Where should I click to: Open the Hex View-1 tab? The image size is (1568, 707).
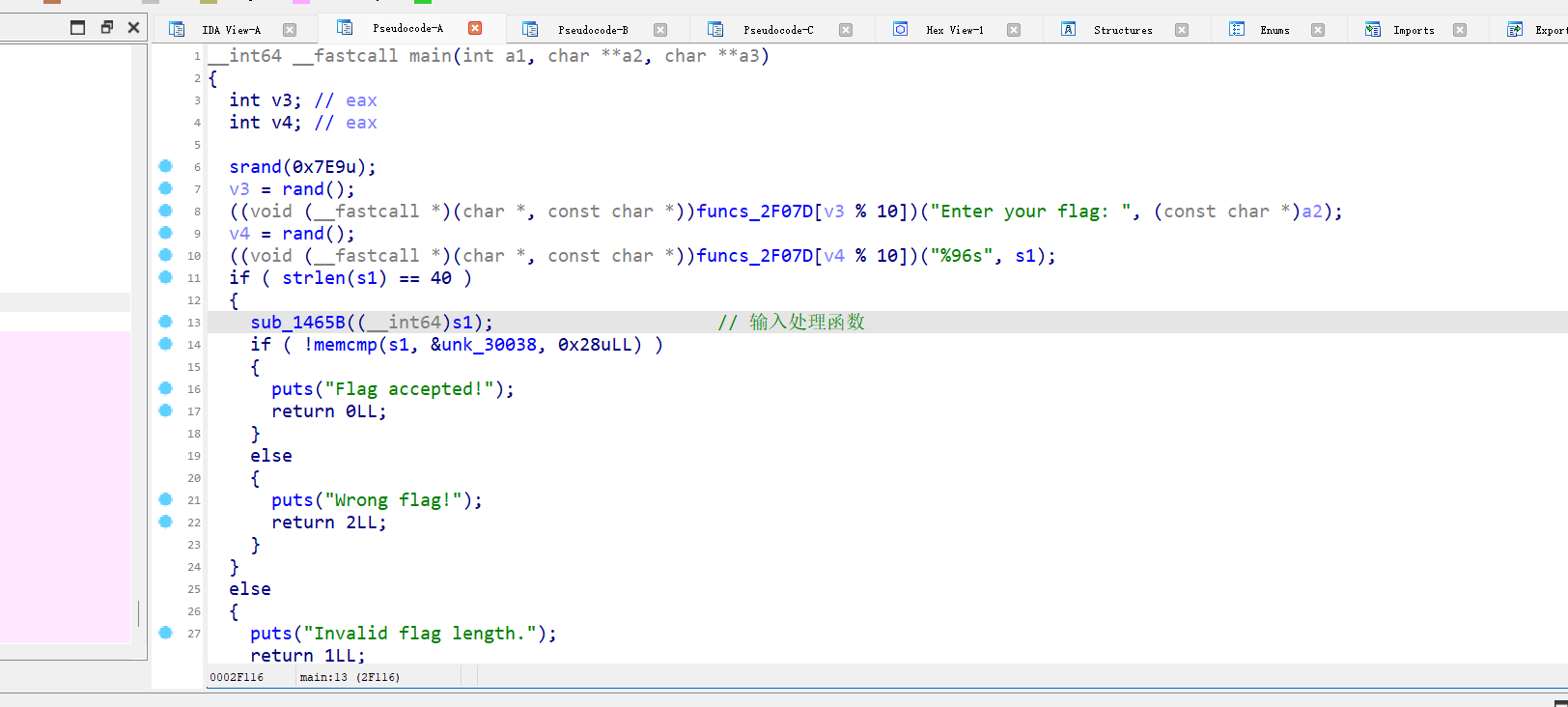(954, 30)
